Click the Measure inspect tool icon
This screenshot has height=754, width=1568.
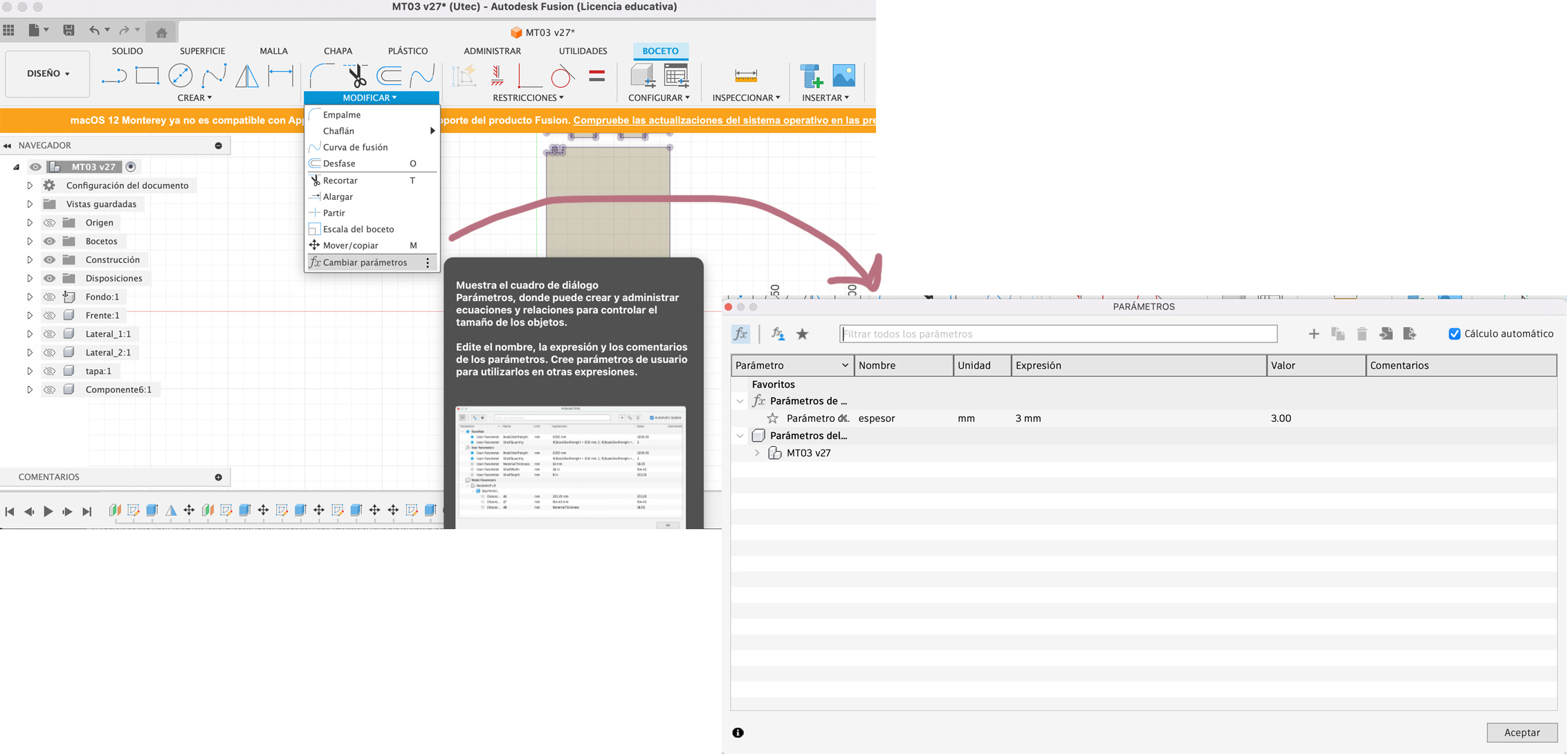pos(745,75)
